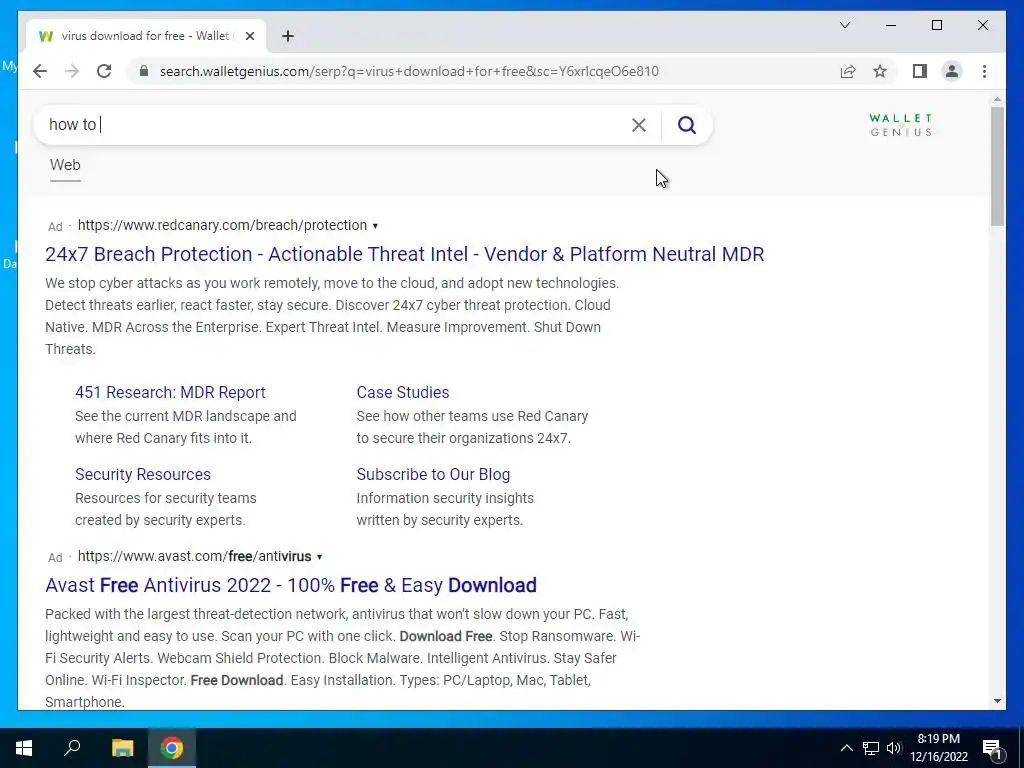Open the taskbar clock and date
The image size is (1024, 768).
[939, 748]
